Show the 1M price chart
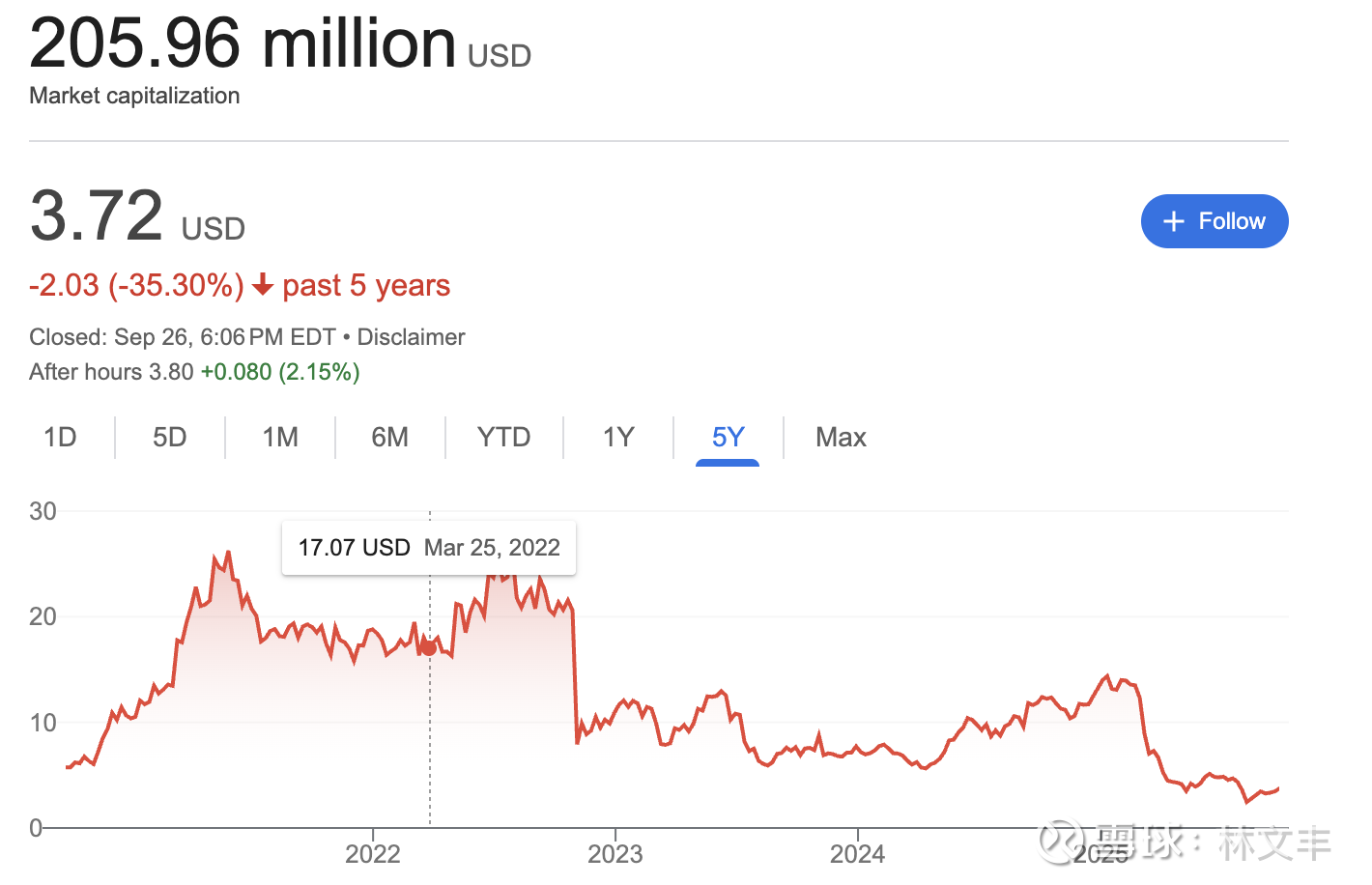Viewport: 1372px width, 885px height. pyautogui.click(x=280, y=438)
